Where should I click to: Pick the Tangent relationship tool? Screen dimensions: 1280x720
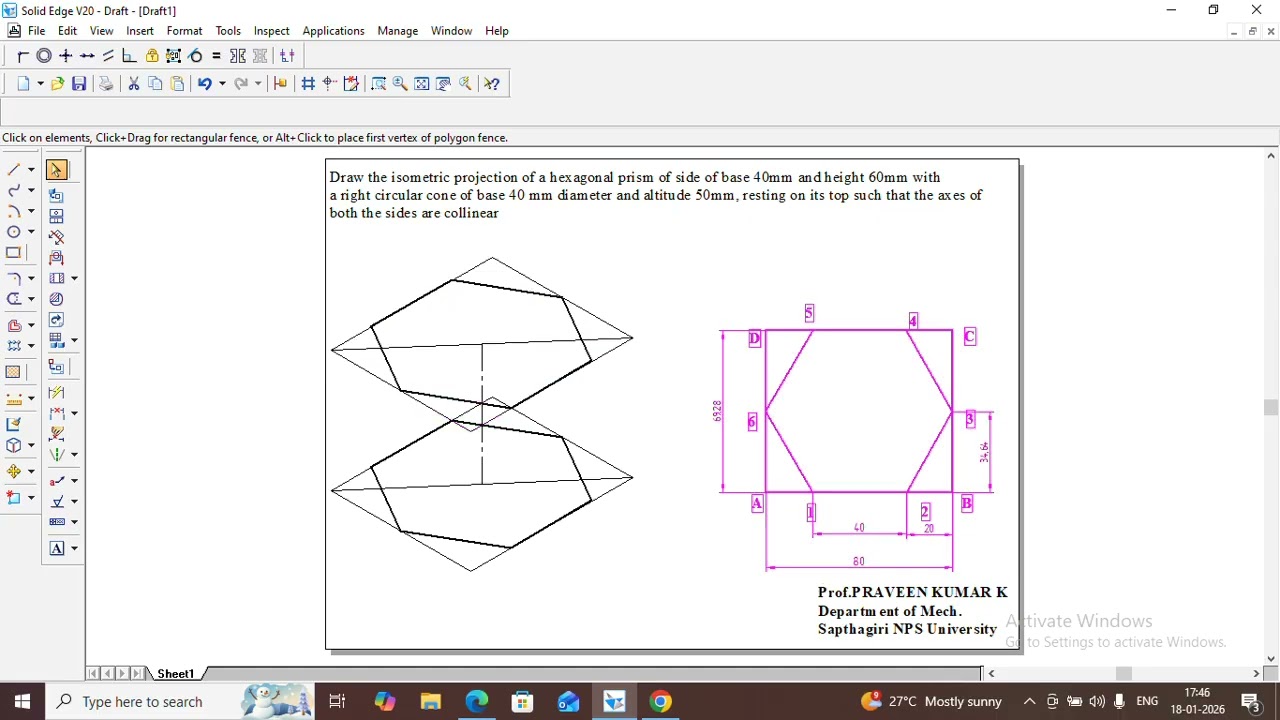(x=195, y=56)
